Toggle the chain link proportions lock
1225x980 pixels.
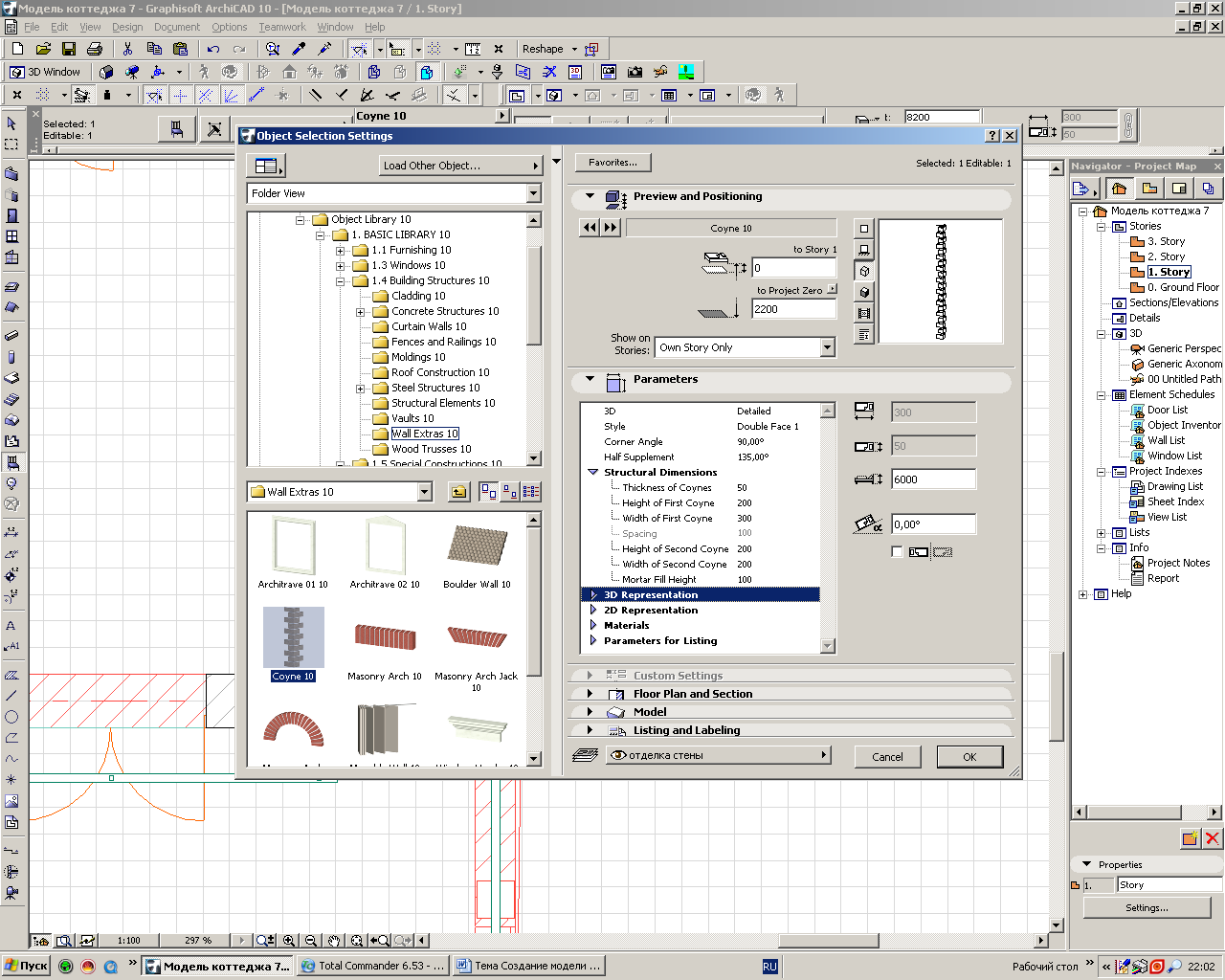coord(1128,125)
